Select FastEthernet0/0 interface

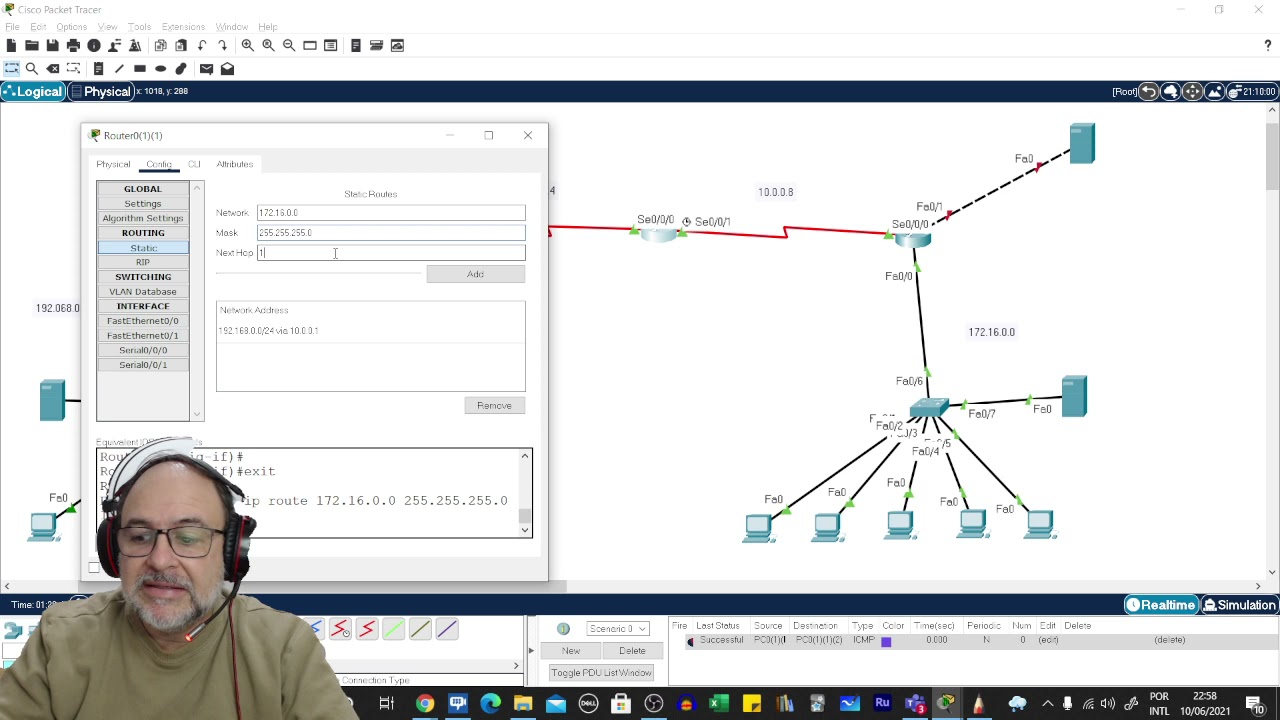pos(143,321)
